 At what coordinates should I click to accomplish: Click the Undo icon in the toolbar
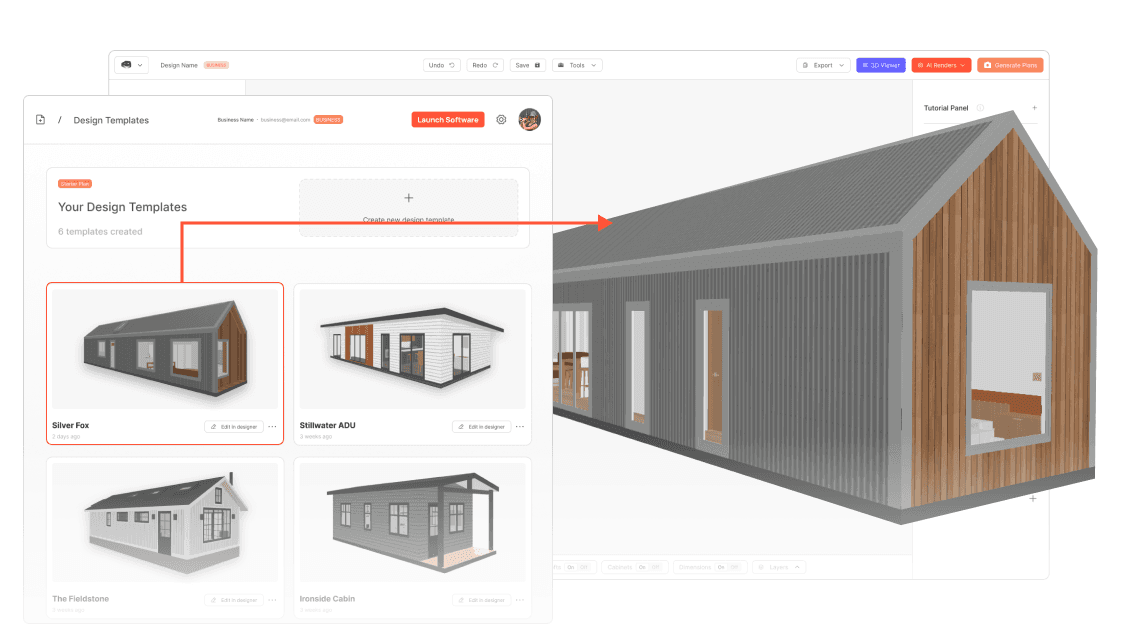coord(452,64)
